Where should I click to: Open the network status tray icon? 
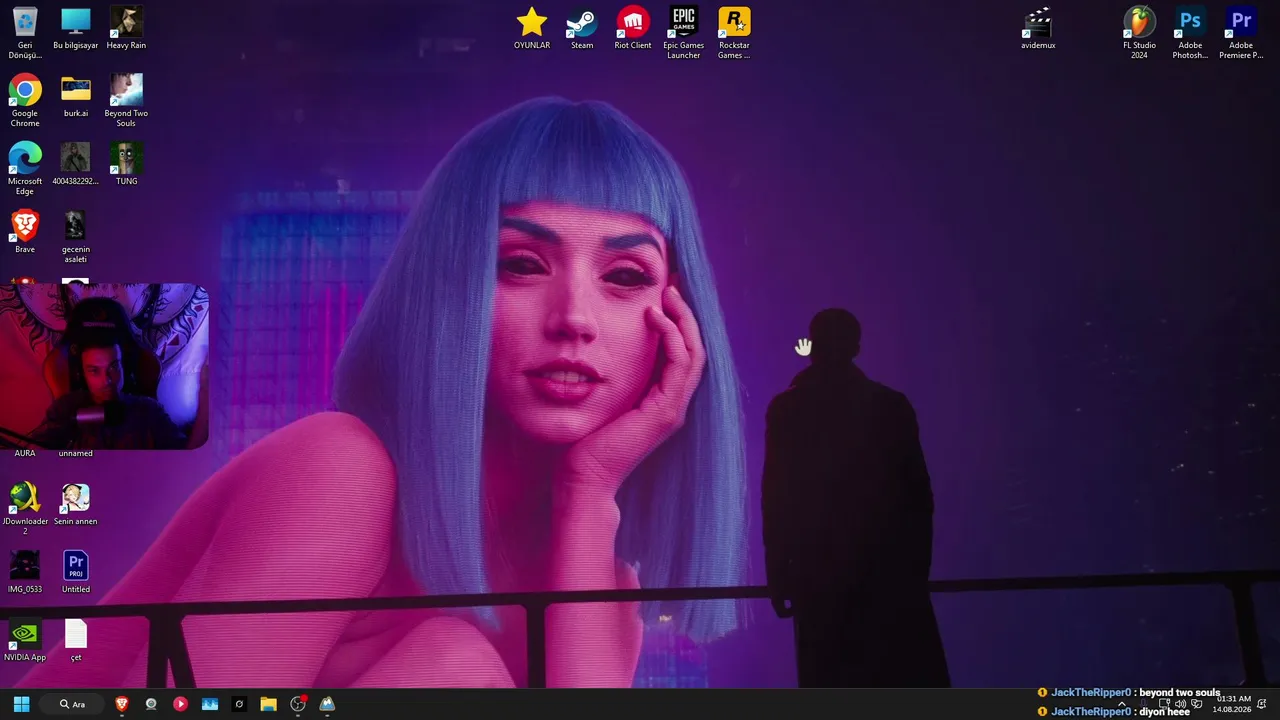click(1164, 704)
